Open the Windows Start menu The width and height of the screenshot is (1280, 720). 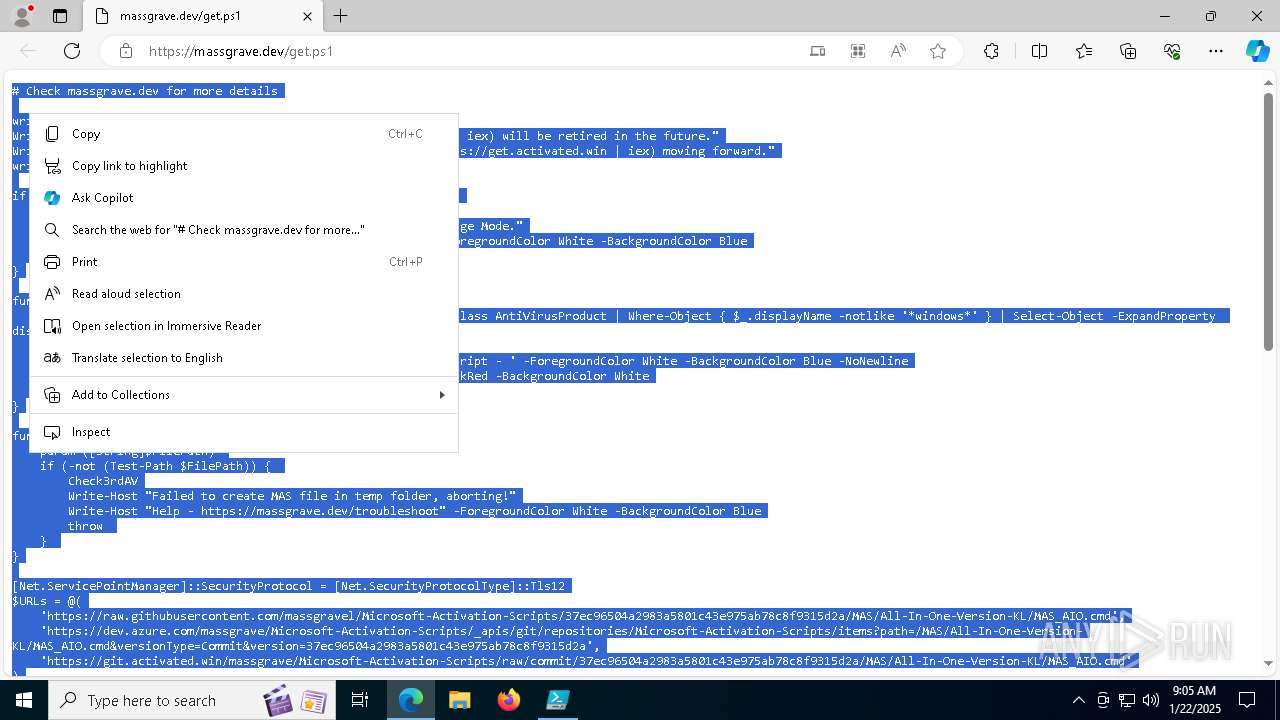point(23,700)
